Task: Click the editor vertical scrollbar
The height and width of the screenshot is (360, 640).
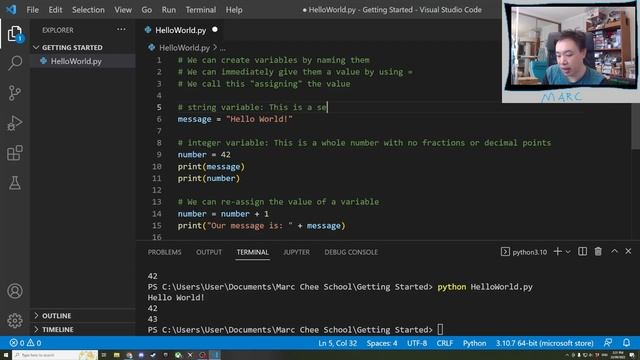Action: click(636, 126)
